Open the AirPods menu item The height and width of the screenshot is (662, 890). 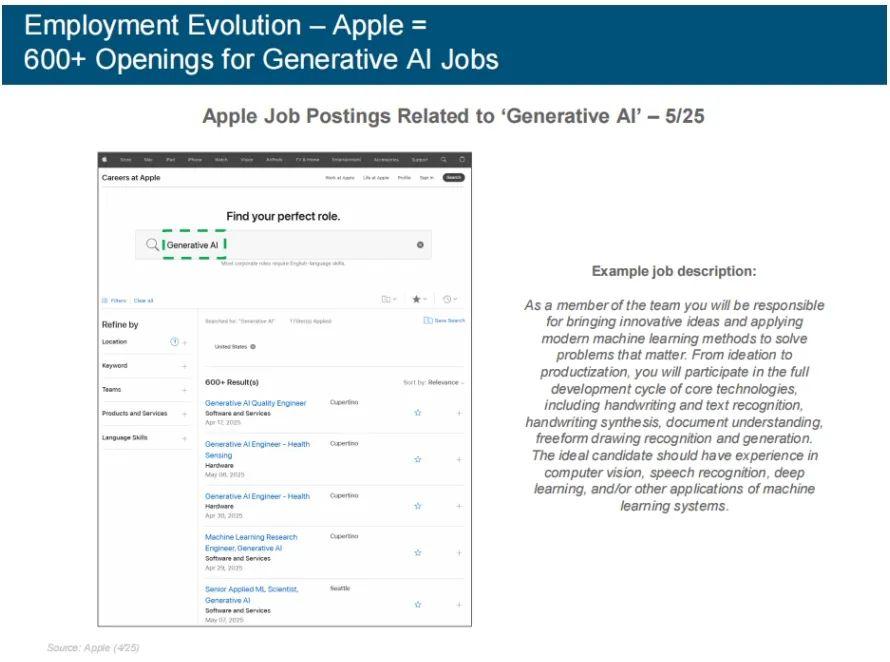click(x=274, y=160)
